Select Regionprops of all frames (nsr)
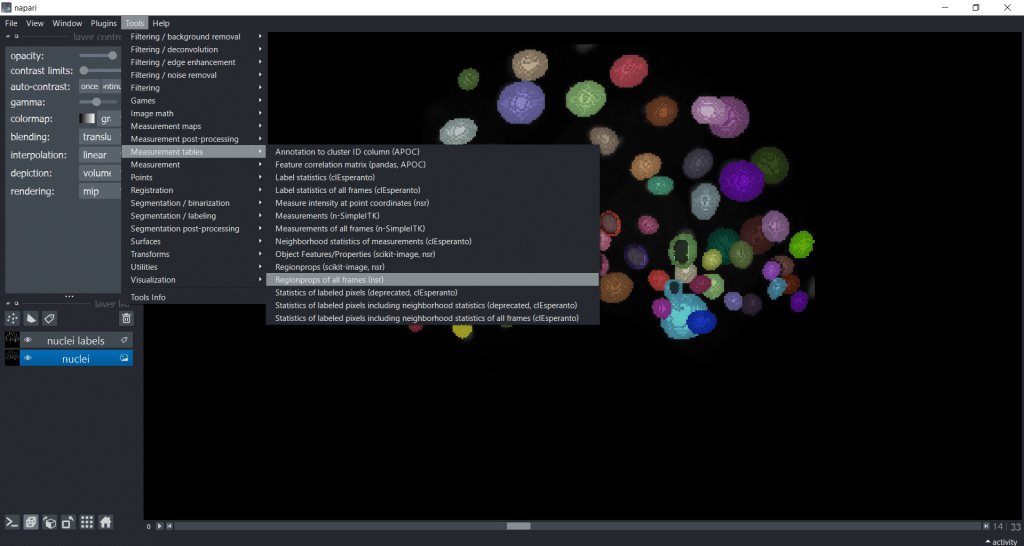 (x=329, y=280)
